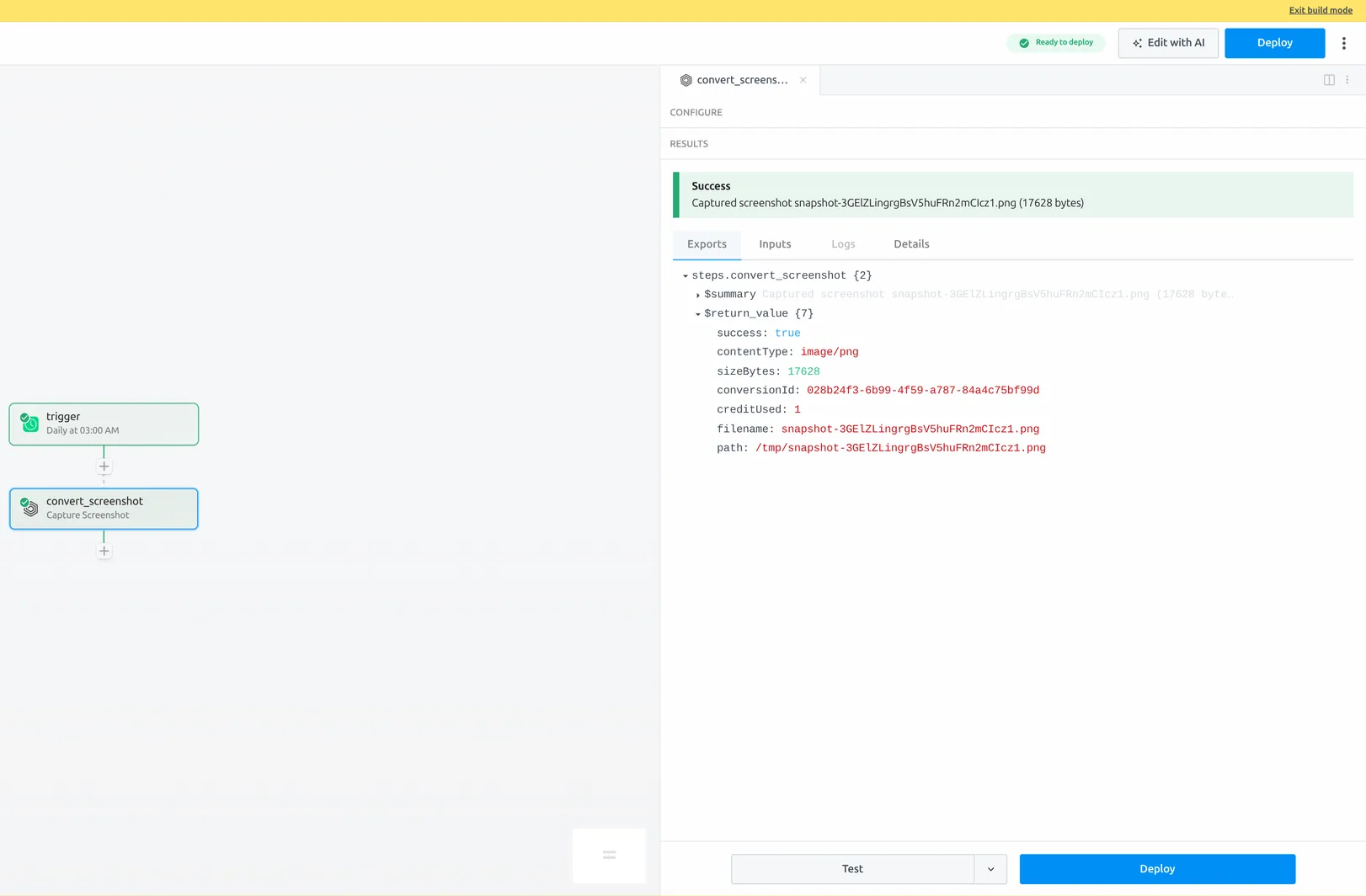The width and height of the screenshot is (1366, 896).
Task: Click the Exit build mode link
Action: tap(1321, 10)
